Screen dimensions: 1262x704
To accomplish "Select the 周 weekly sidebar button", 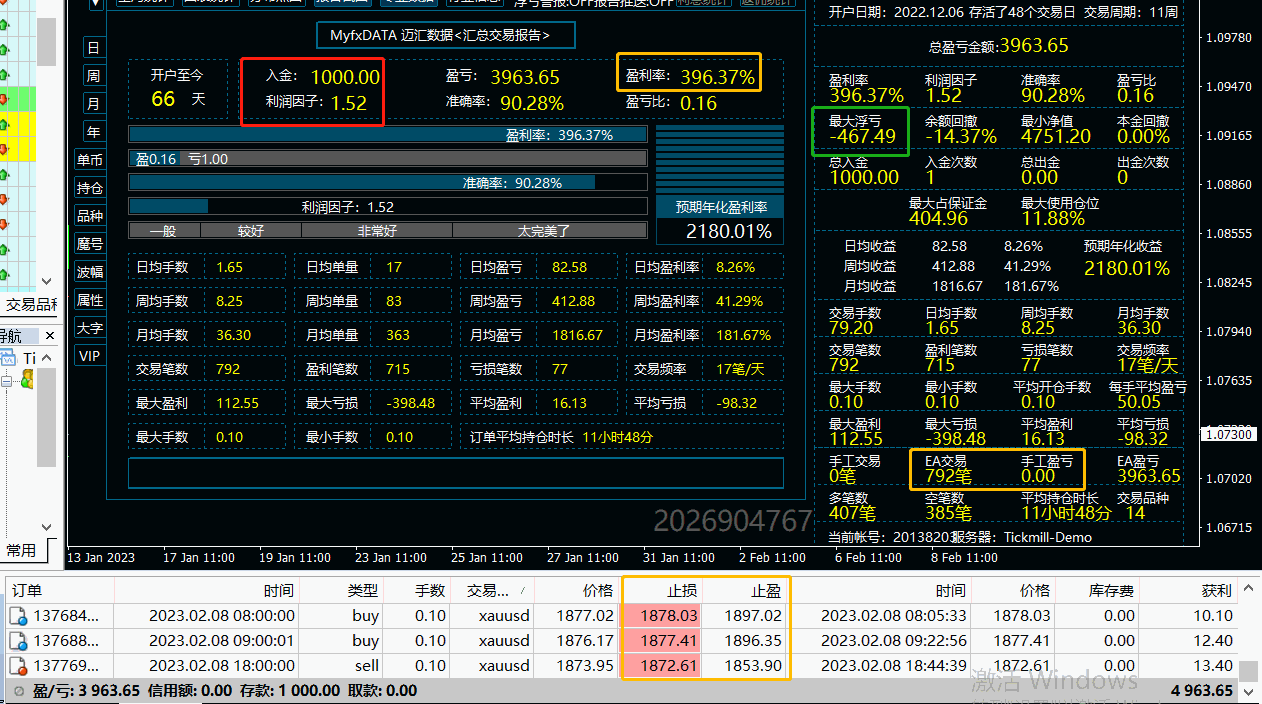I will point(93,76).
